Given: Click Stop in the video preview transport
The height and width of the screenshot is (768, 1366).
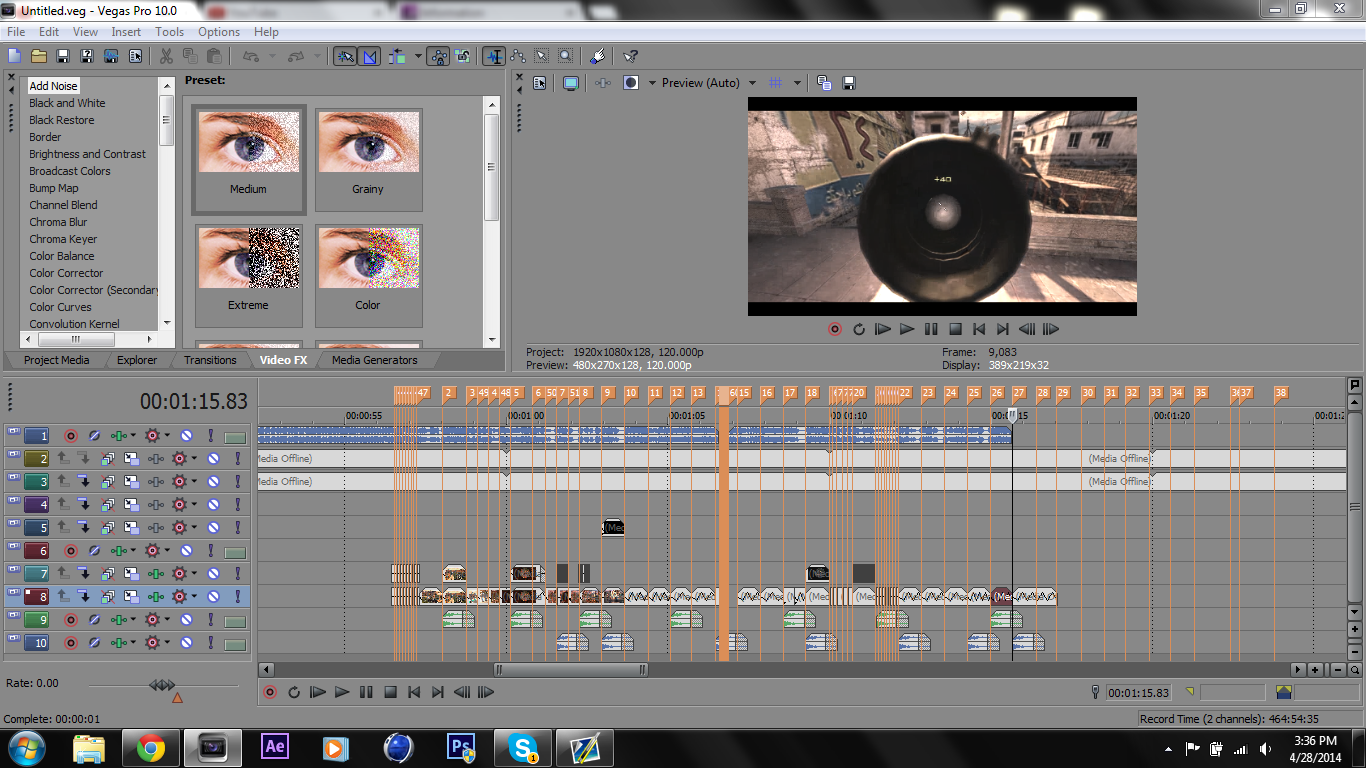Looking at the screenshot, I should pyautogui.click(x=955, y=329).
